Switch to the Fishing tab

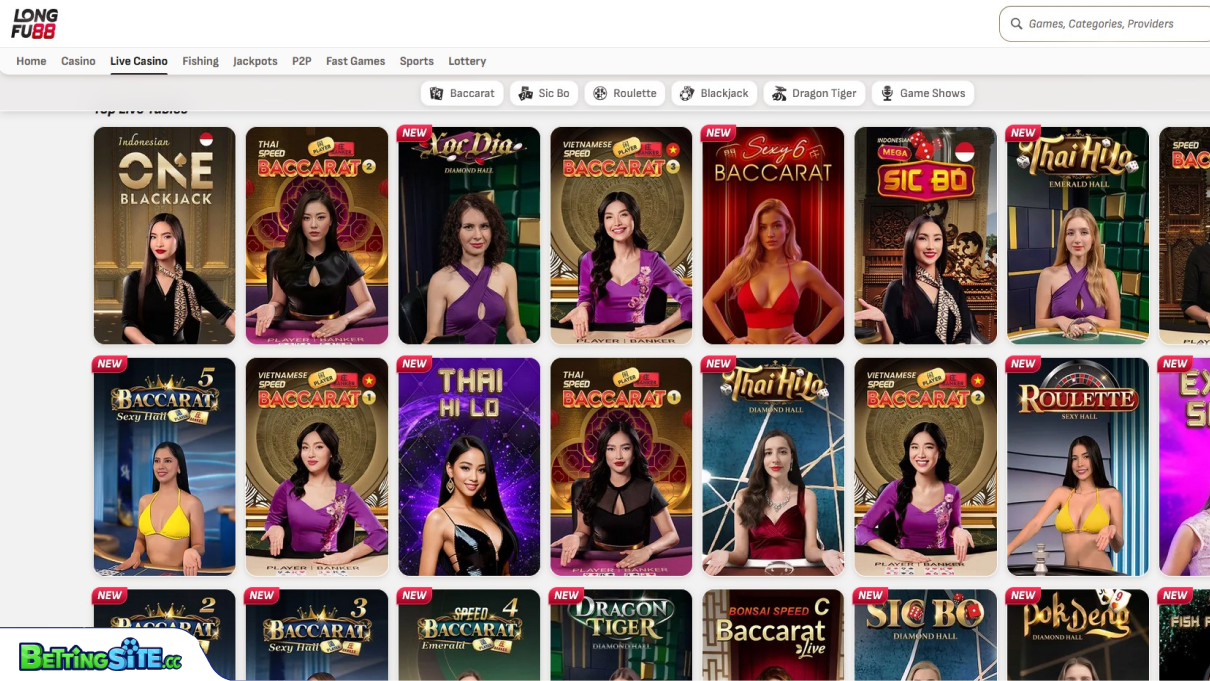pos(200,61)
